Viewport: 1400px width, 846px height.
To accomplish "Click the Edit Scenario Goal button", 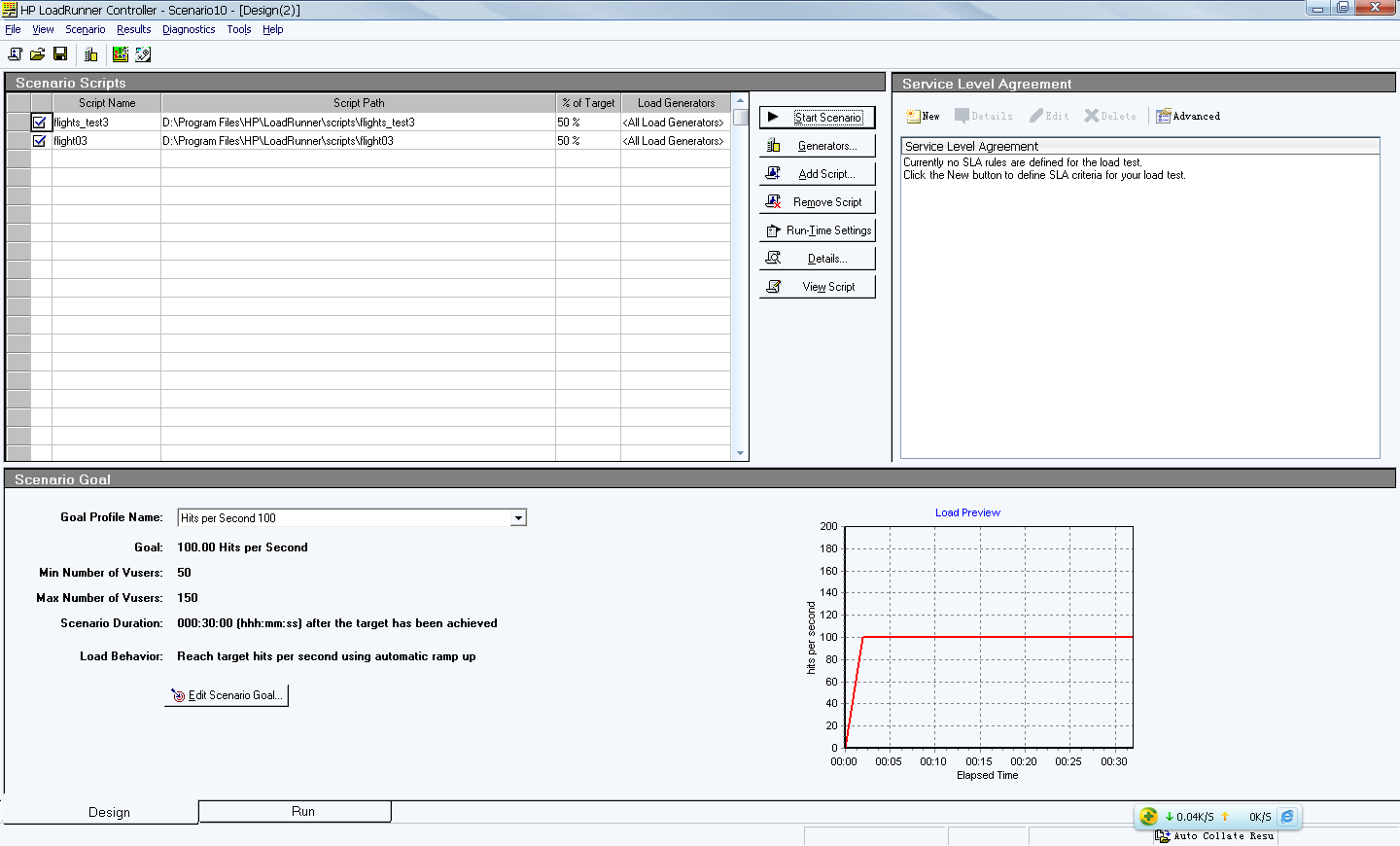I will coord(227,695).
